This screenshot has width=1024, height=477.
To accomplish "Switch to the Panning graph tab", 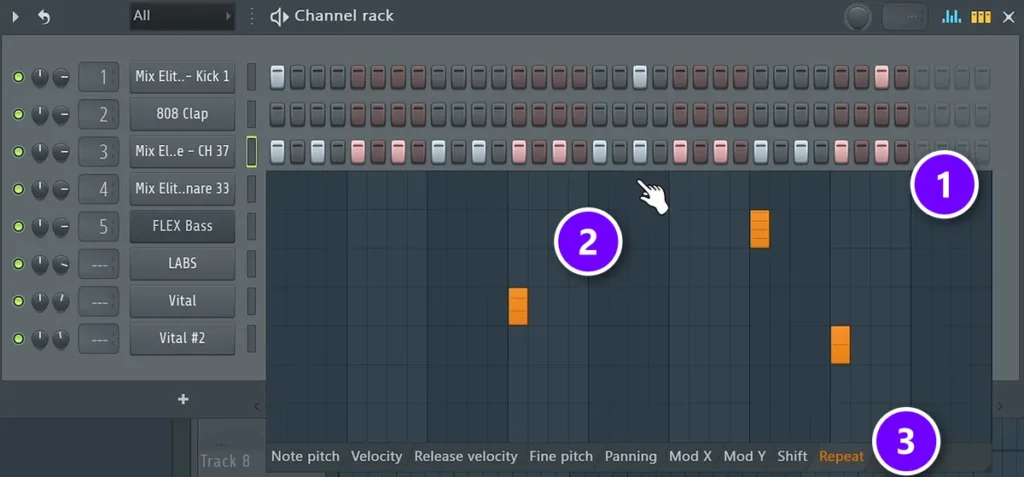I will click(x=631, y=457).
